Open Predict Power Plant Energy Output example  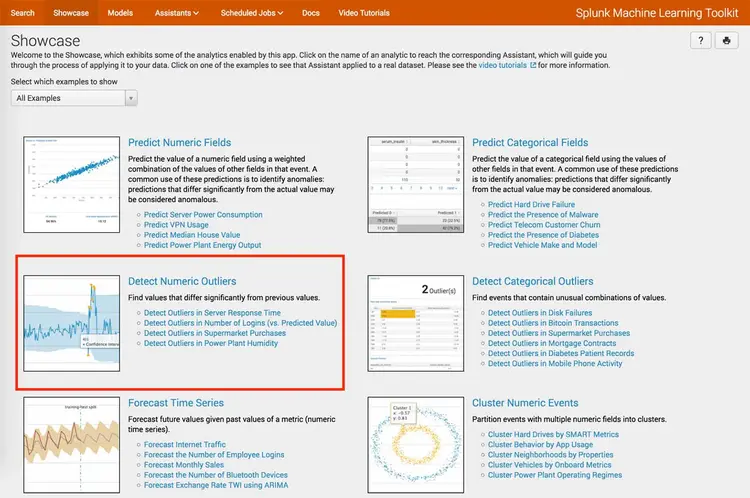(x=202, y=245)
